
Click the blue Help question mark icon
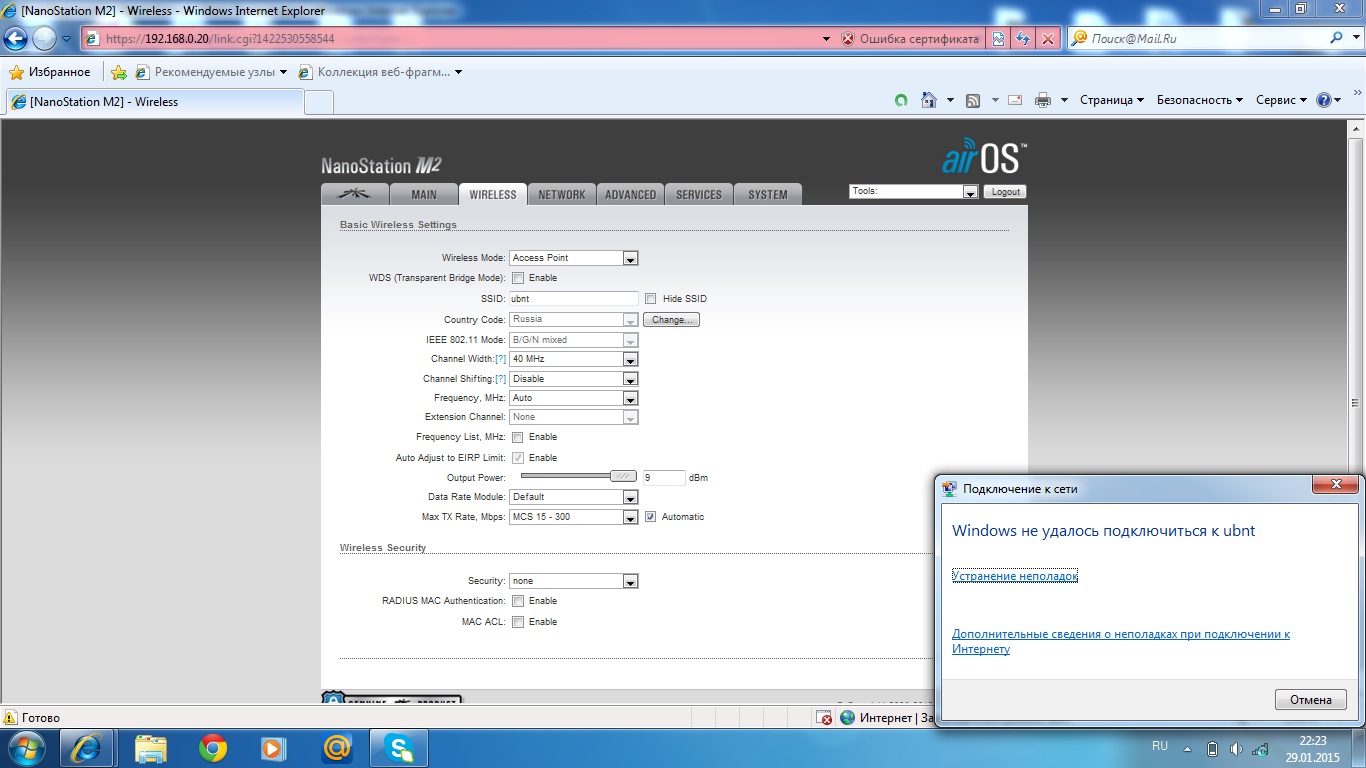pyautogui.click(x=1324, y=100)
